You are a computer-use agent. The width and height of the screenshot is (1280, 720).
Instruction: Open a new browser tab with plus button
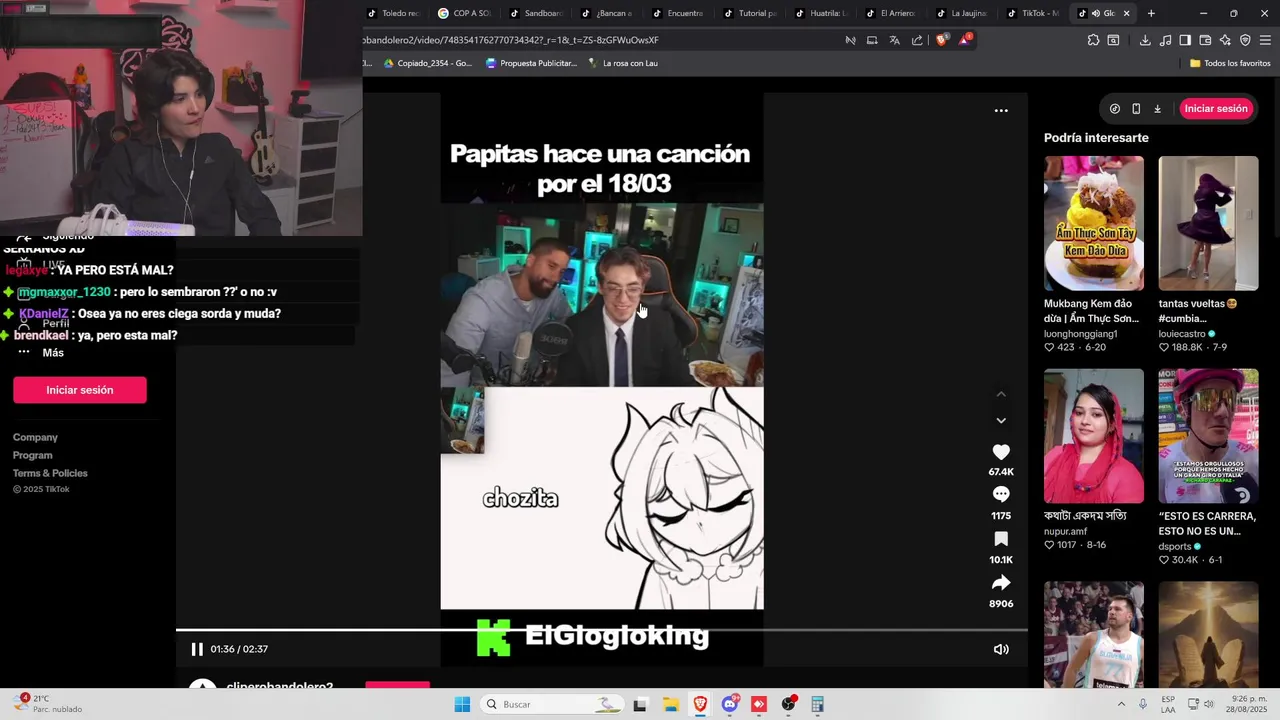pos(1151,13)
